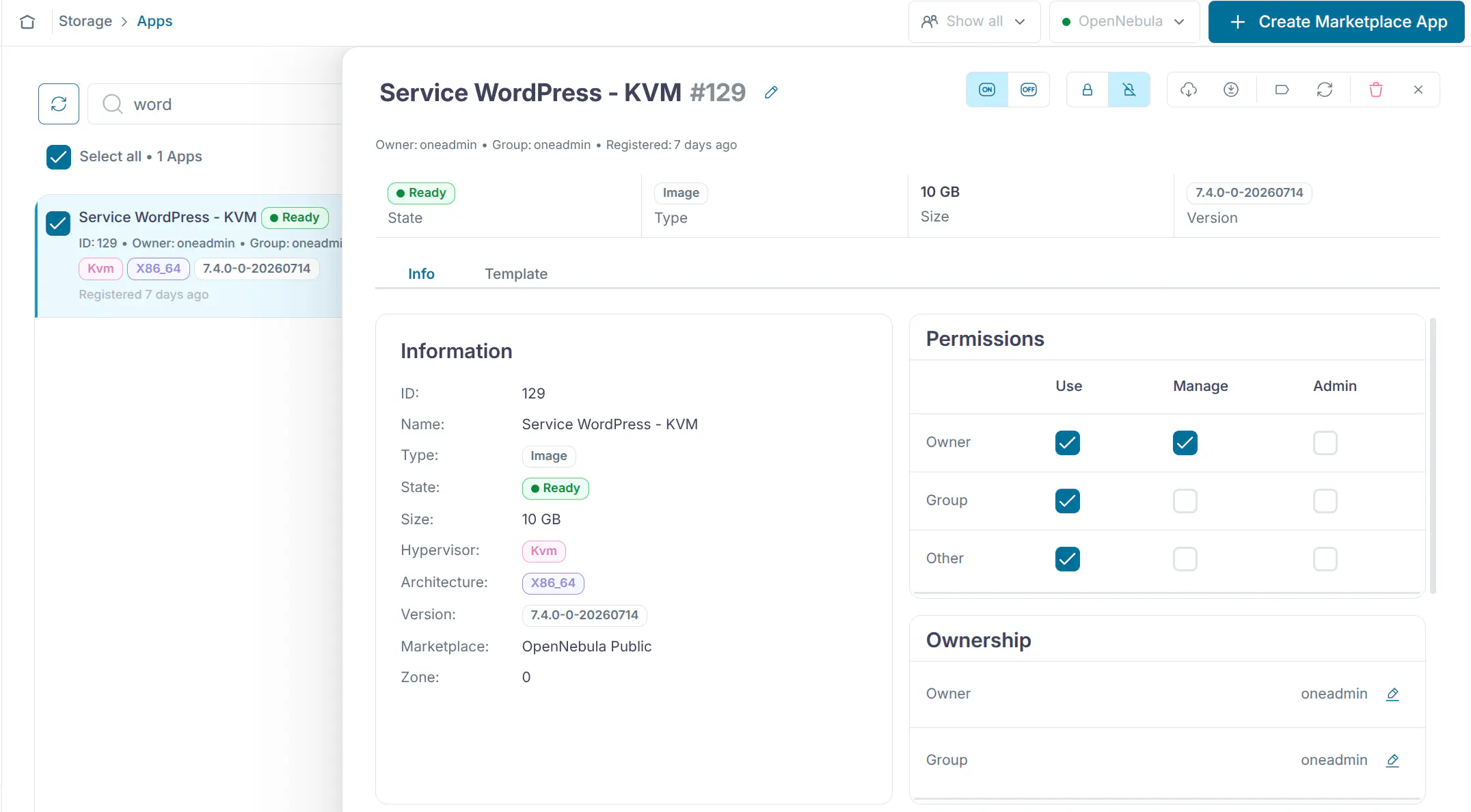Click Image type badge in summary
Viewport: 1471px width, 812px height.
(x=681, y=193)
